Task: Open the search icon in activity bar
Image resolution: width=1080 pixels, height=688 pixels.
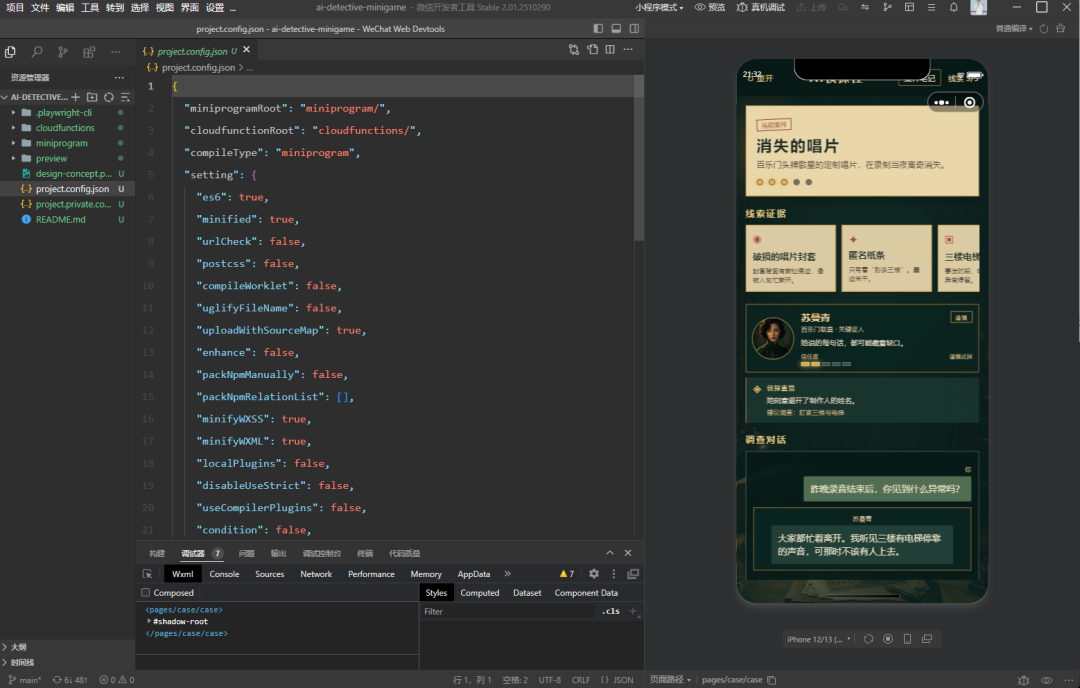Action: click(x=37, y=52)
